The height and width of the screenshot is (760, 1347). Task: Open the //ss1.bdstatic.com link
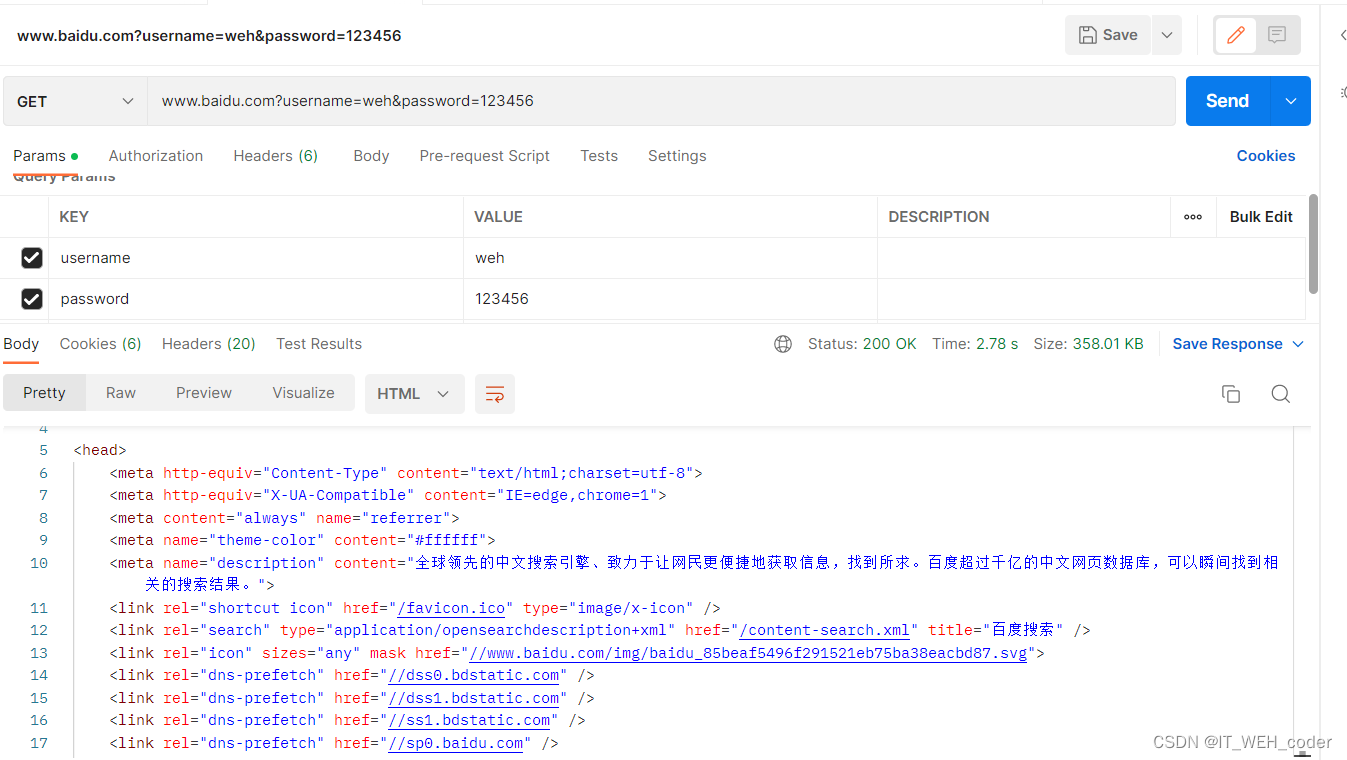pyautogui.click(x=469, y=720)
